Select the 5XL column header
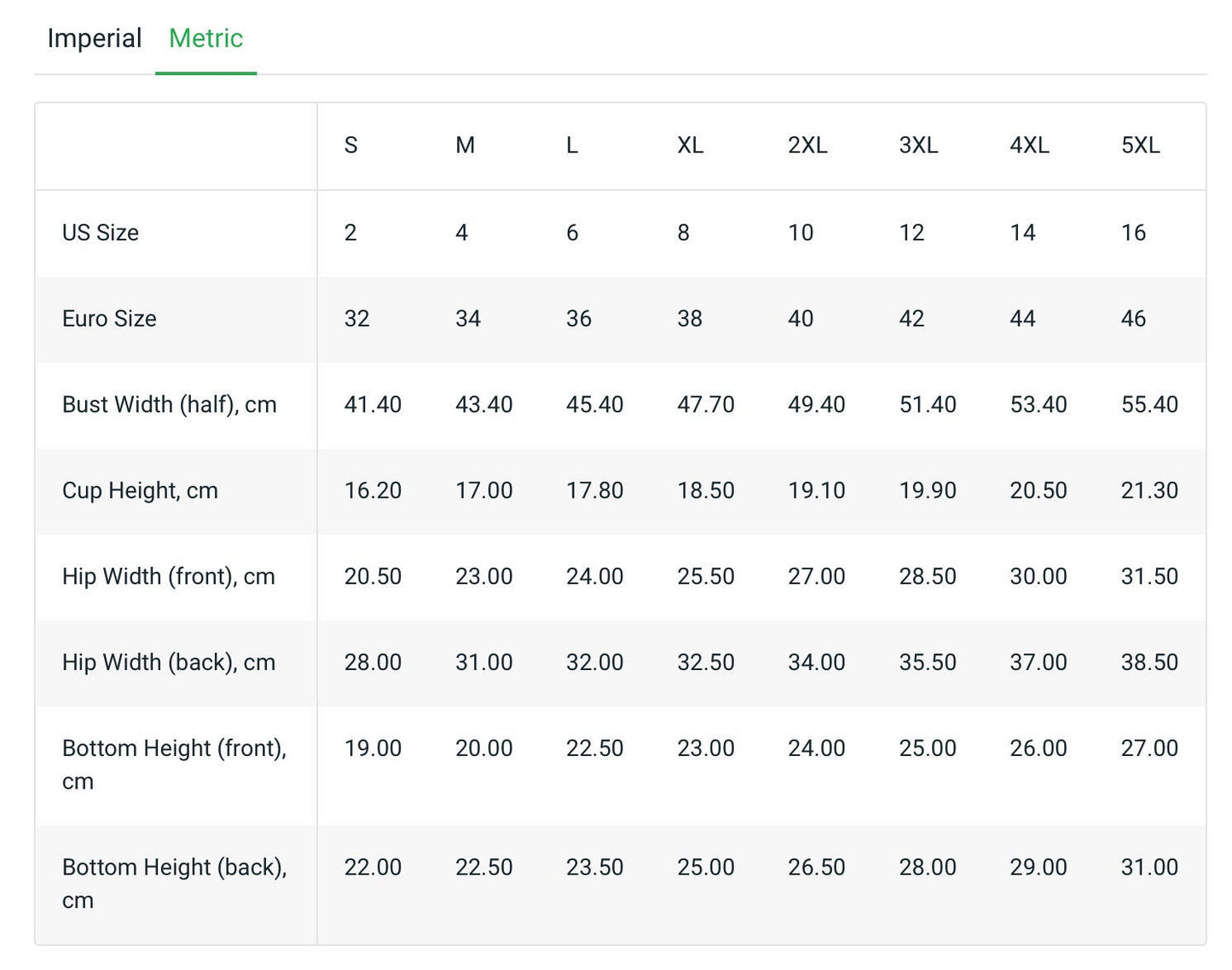 point(1140,146)
